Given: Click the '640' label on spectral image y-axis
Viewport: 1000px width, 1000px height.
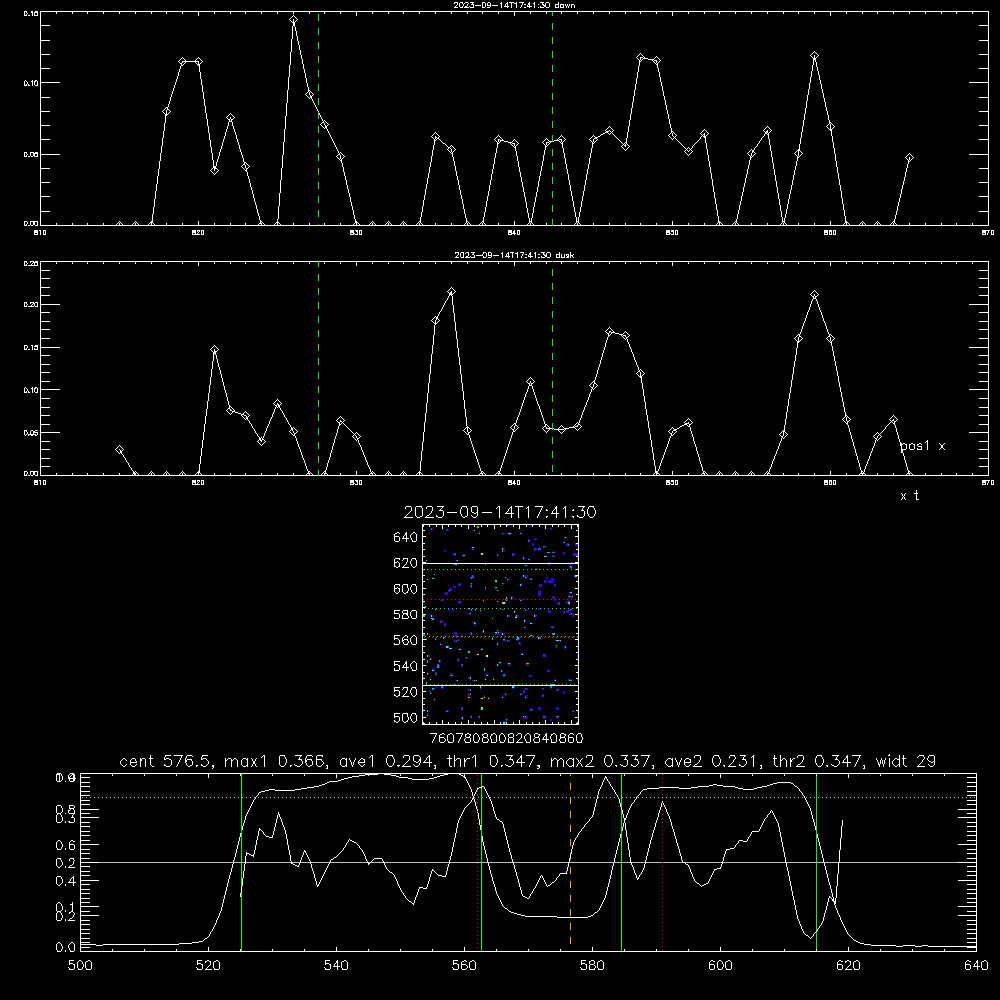Looking at the screenshot, I should tap(406, 538).
